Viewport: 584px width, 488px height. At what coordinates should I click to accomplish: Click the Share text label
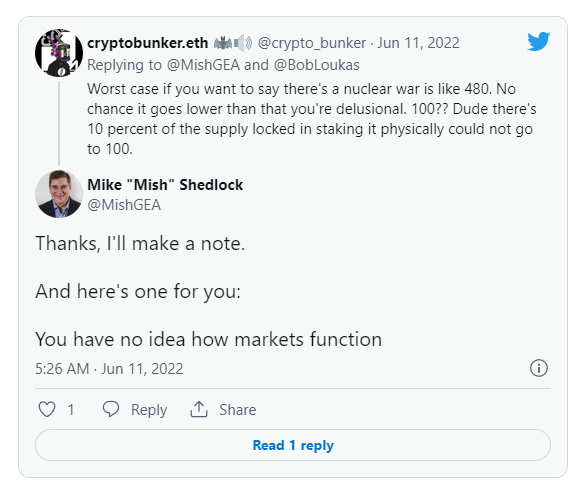[238, 410]
